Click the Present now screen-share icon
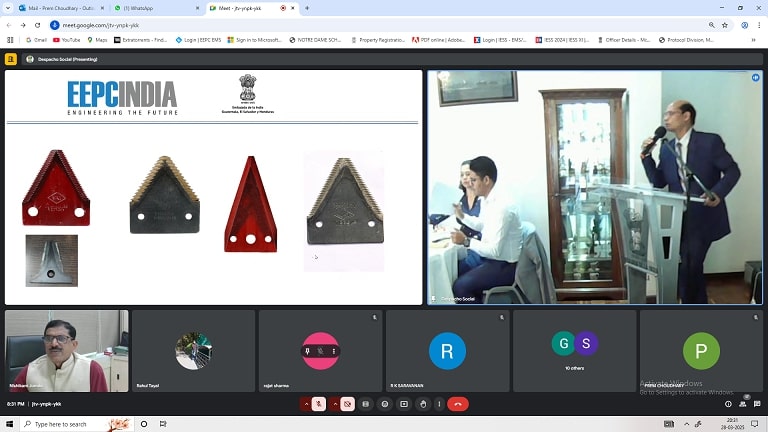Viewport: 768px width, 432px height. pos(404,404)
